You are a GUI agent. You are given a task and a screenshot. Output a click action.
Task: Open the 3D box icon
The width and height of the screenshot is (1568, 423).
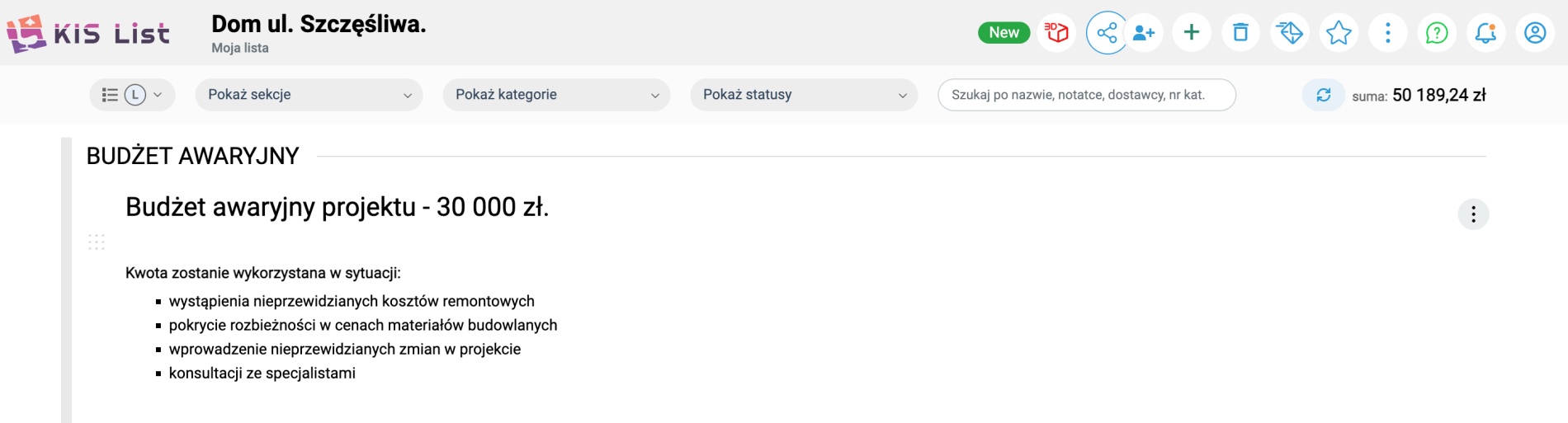pyautogui.click(x=1056, y=33)
